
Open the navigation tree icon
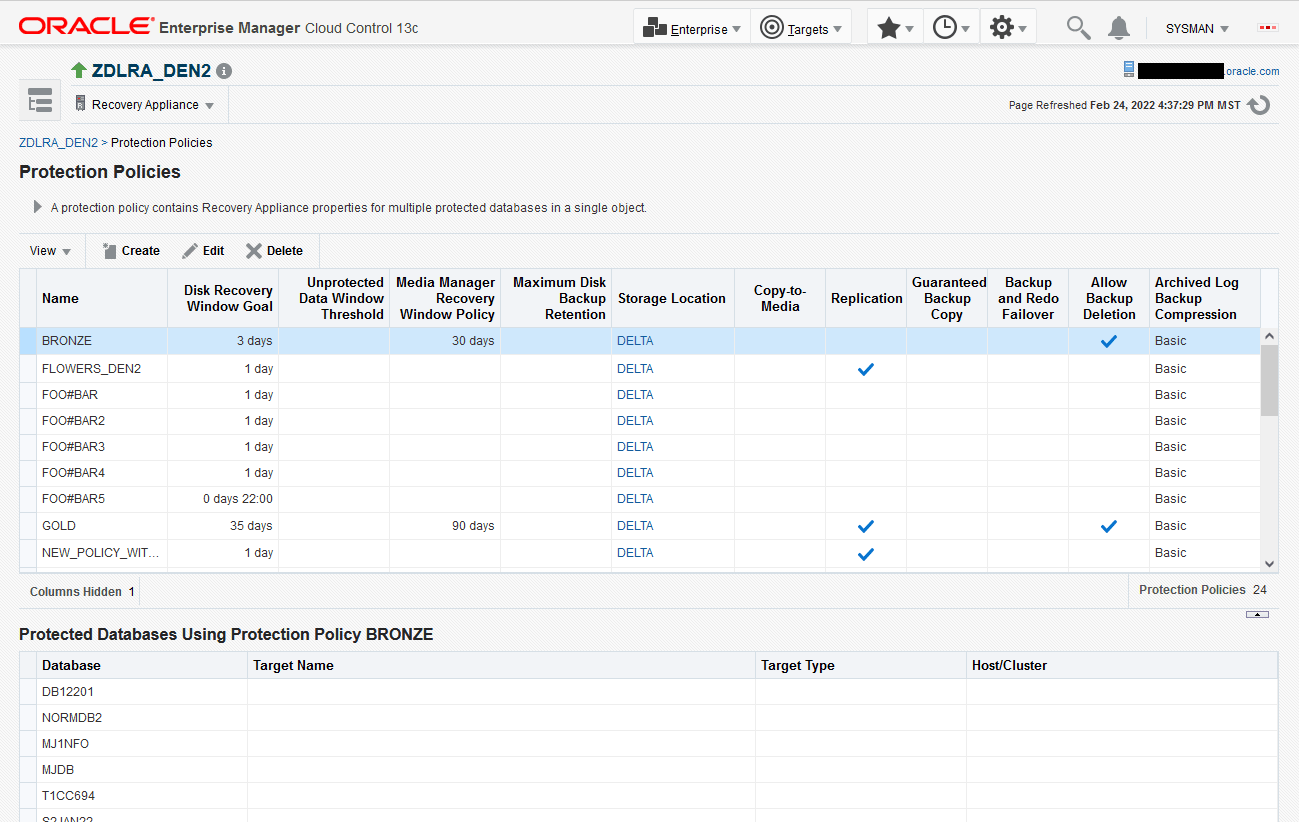click(40, 102)
